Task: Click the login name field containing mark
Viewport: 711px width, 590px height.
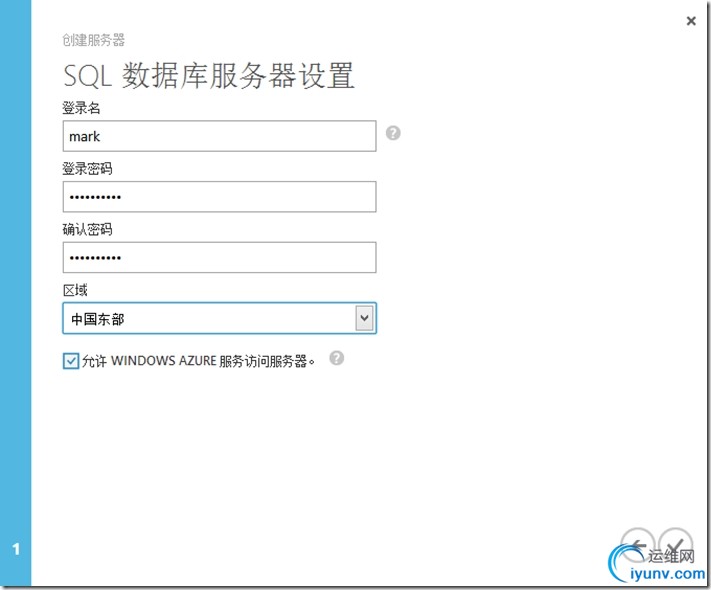Action: tap(219, 136)
